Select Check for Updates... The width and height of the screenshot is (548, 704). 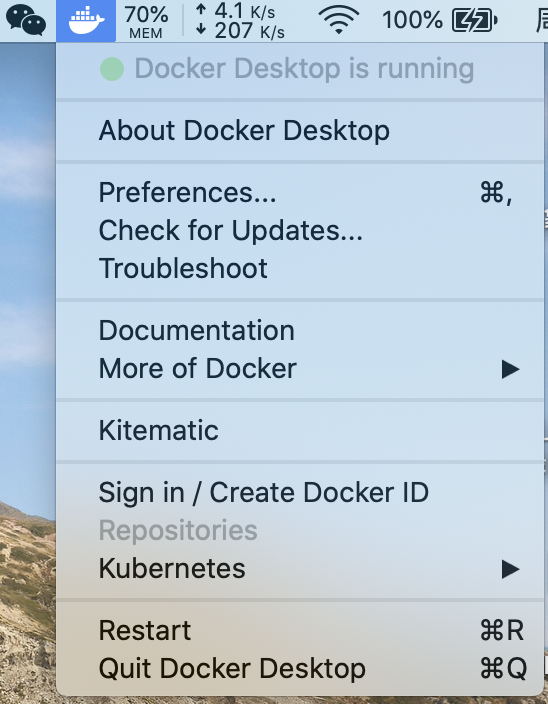tap(300, 230)
